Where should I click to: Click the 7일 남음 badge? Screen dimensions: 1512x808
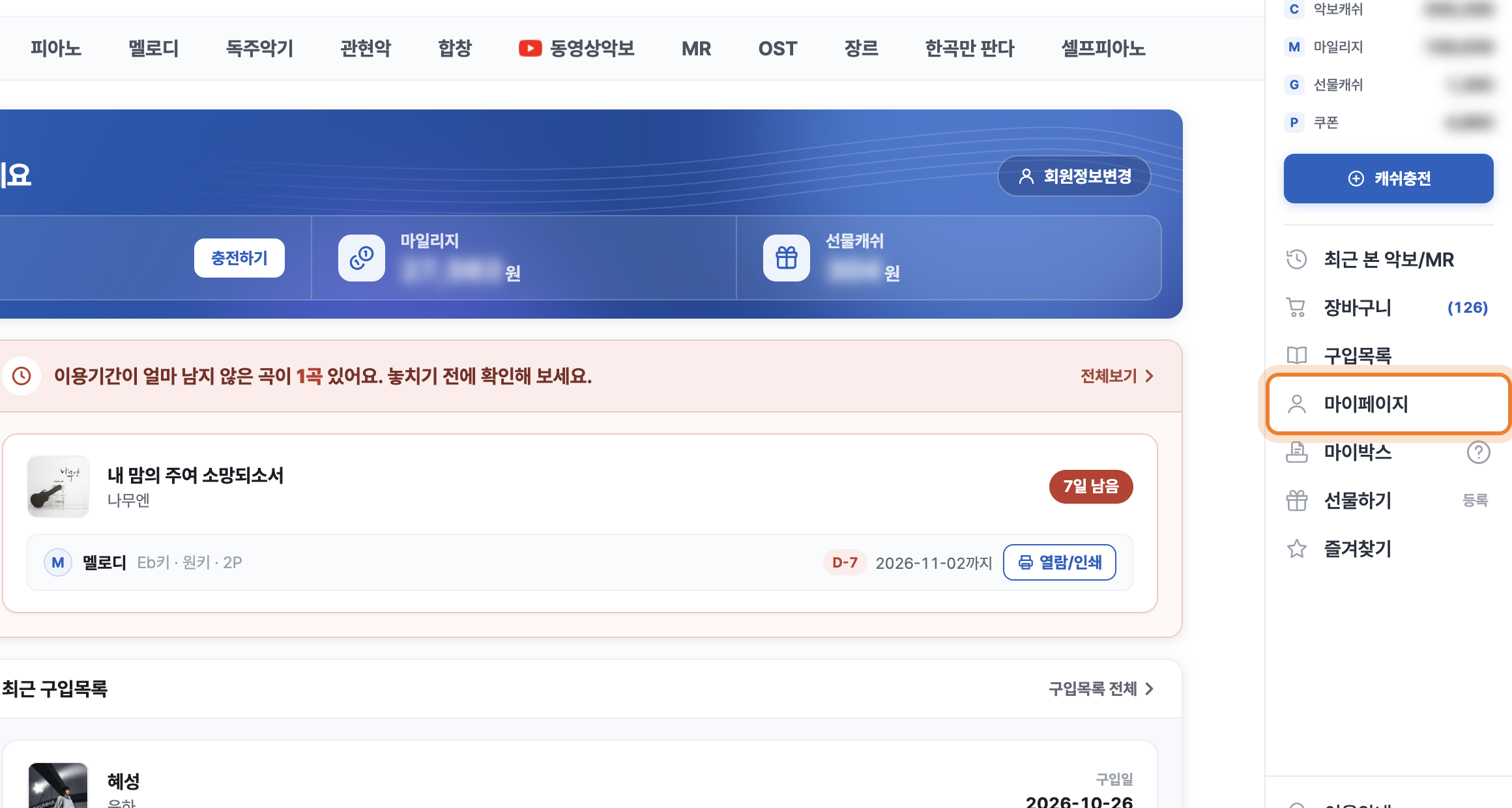(x=1091, y=486)
